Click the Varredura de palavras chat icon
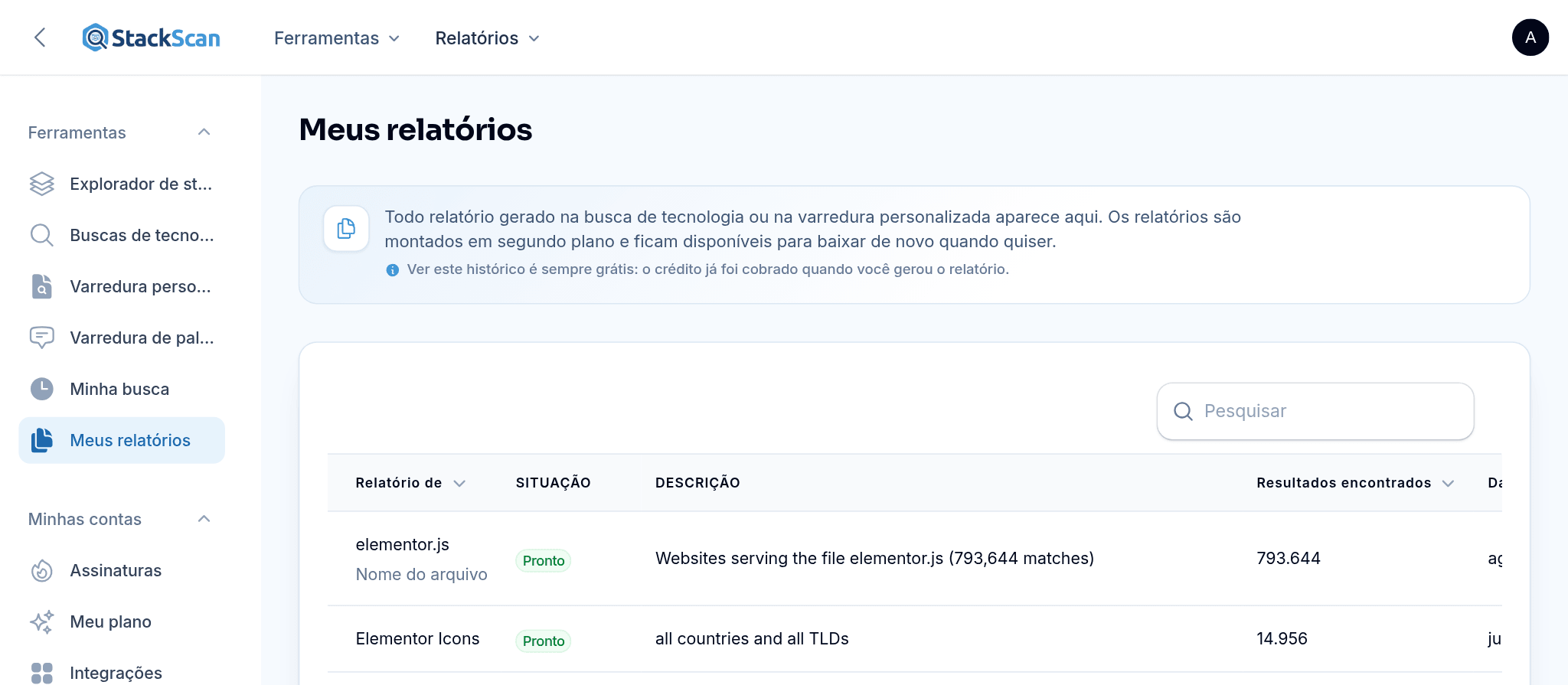Viewport: 1568px width, 685px height. (x=42, y=338)
